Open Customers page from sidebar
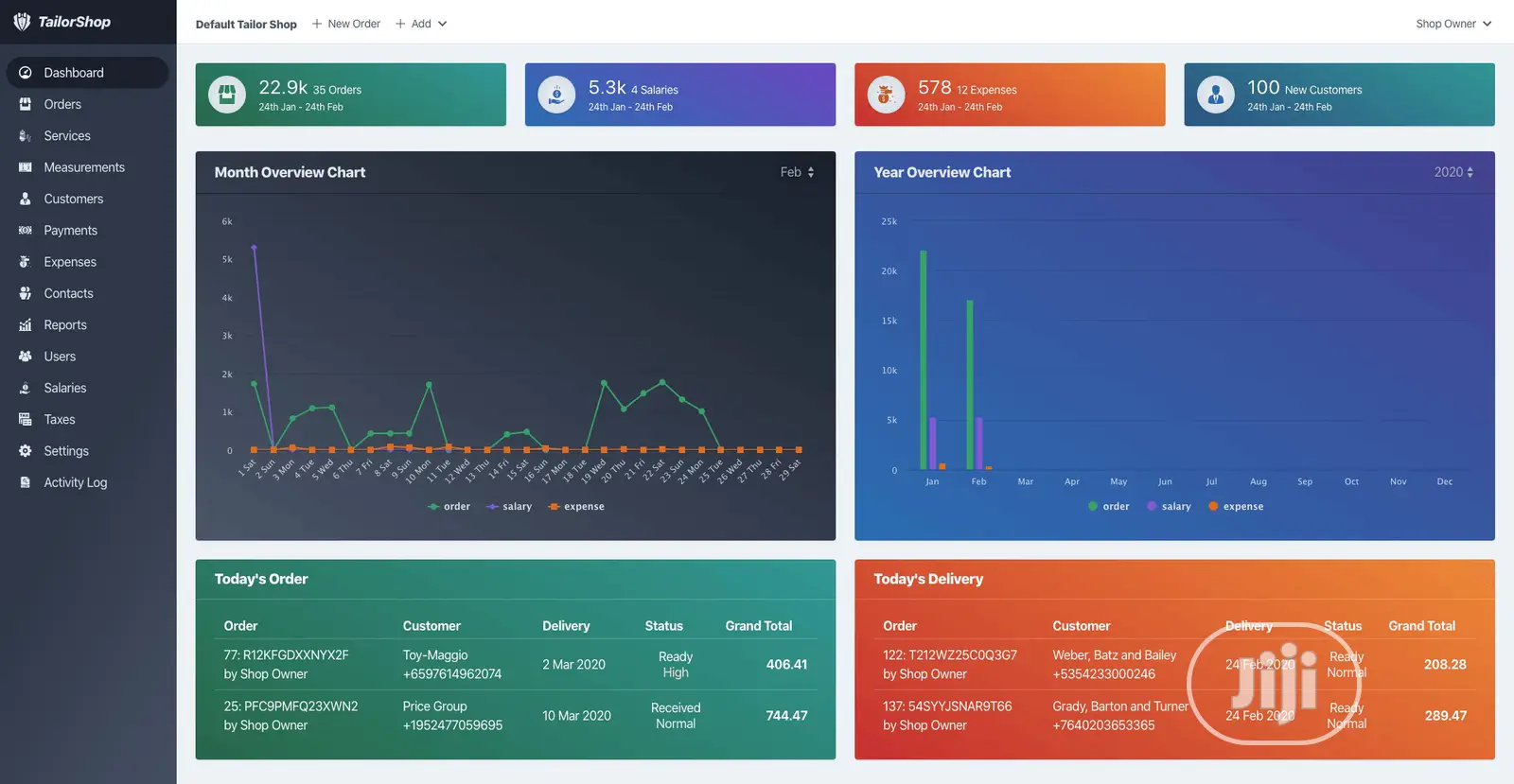This screenshot has width=1514, height=784. (x=74, y=199)
